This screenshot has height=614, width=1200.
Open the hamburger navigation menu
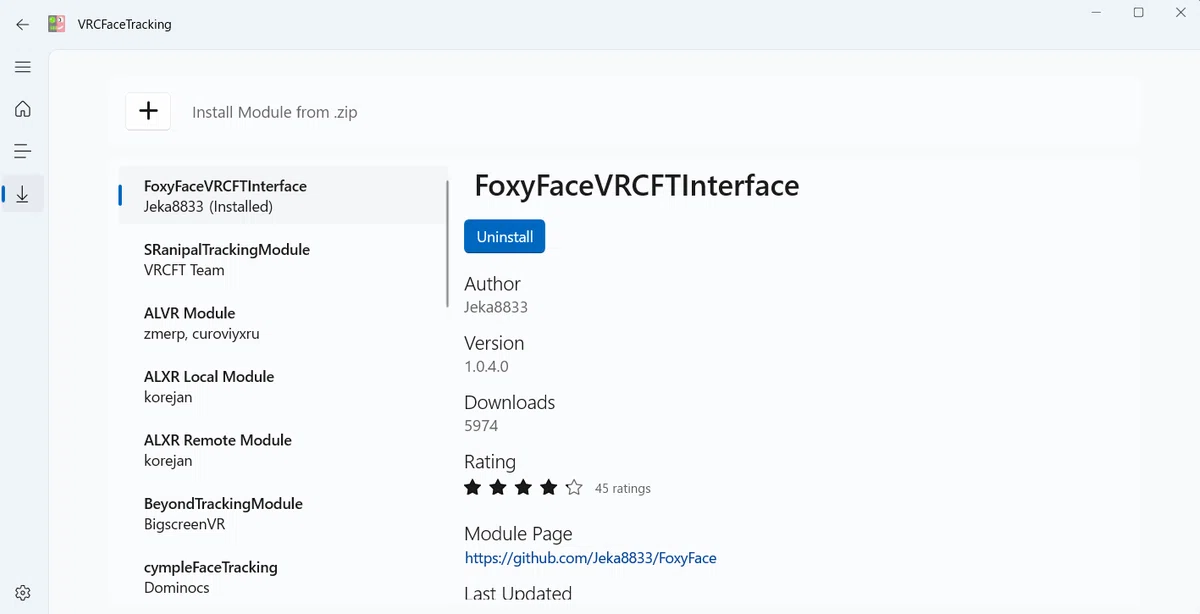(23, 67)
